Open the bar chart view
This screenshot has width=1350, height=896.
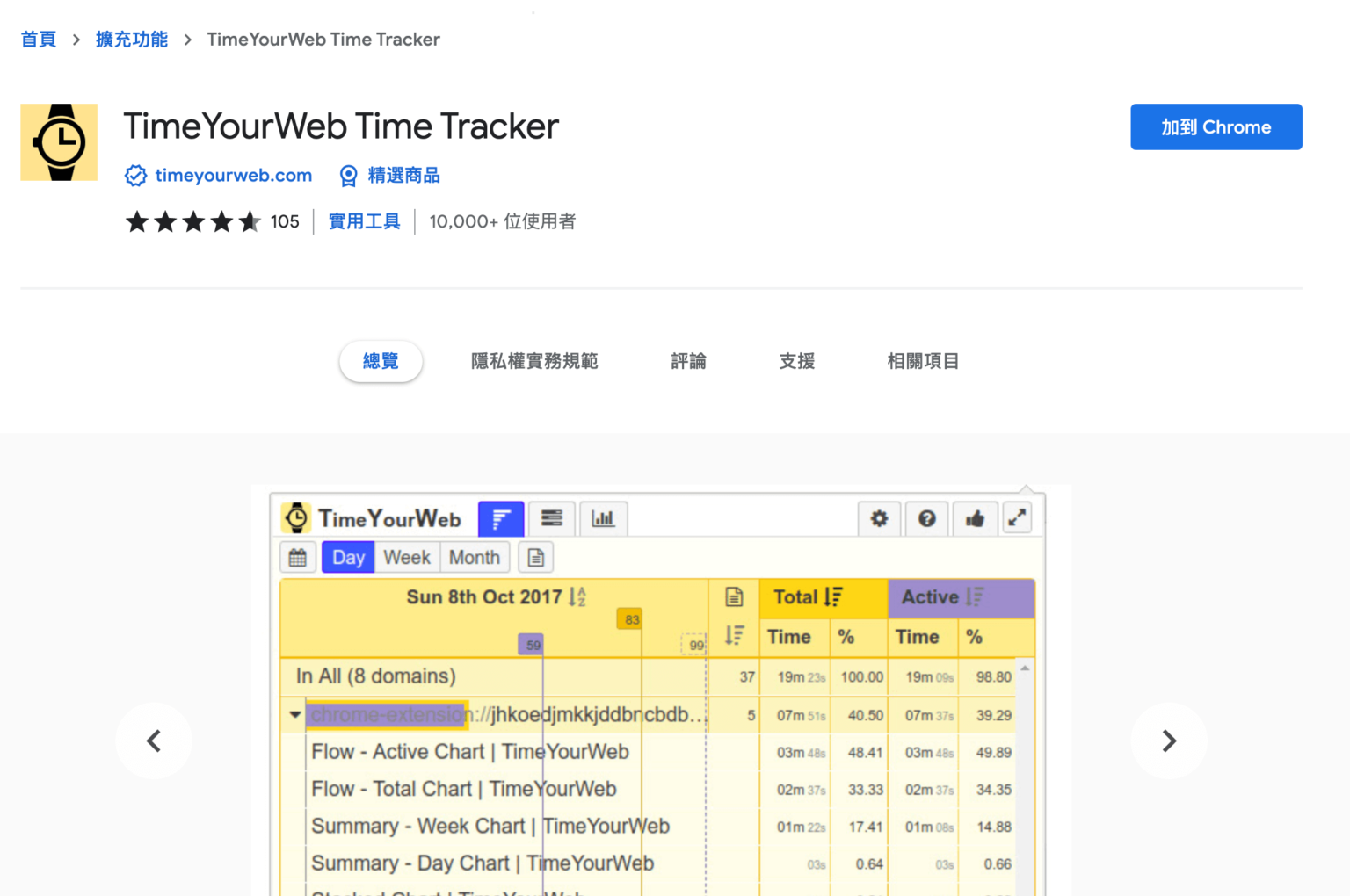603,518
